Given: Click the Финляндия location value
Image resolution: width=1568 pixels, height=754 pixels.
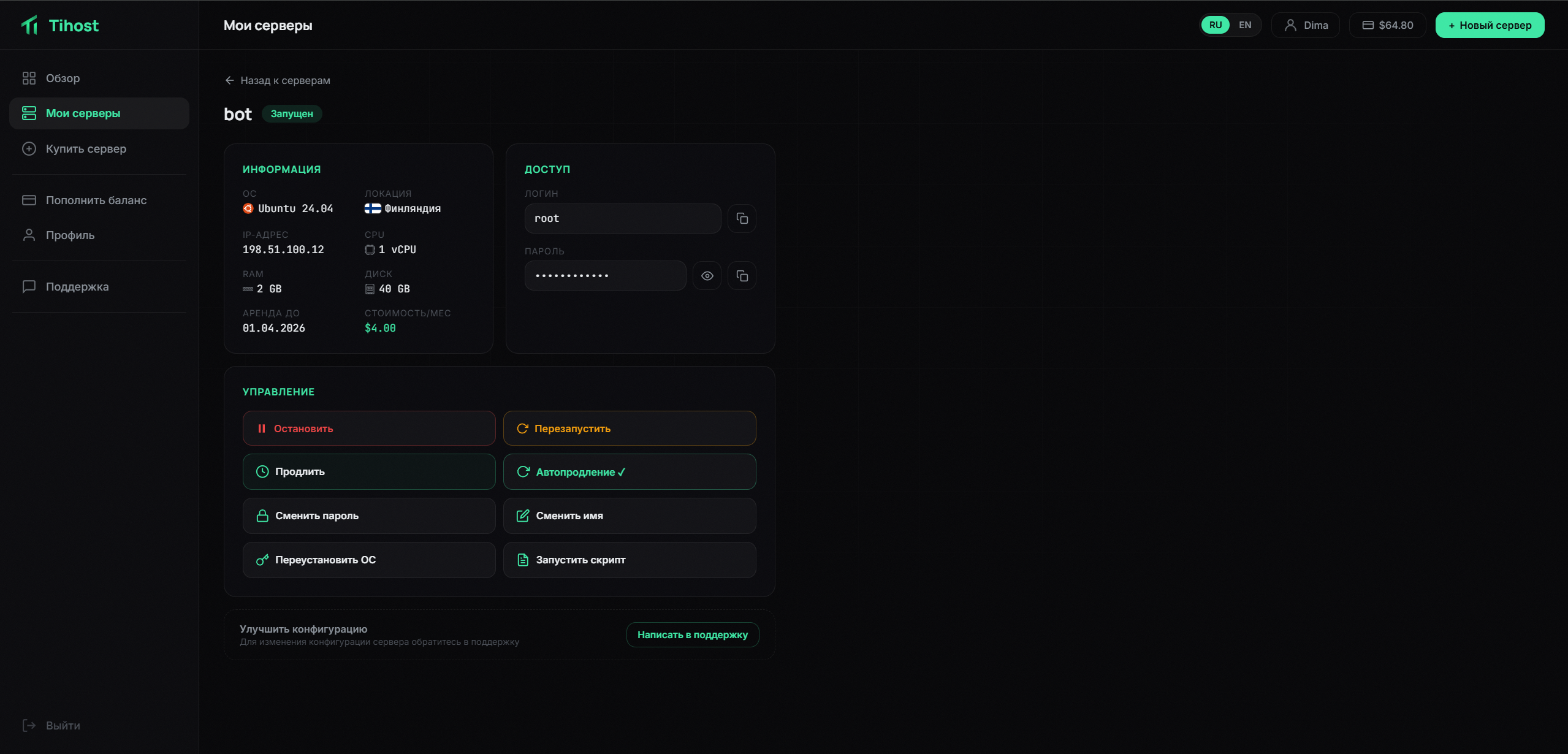Looking at the screenshot, I should point(413,208).
